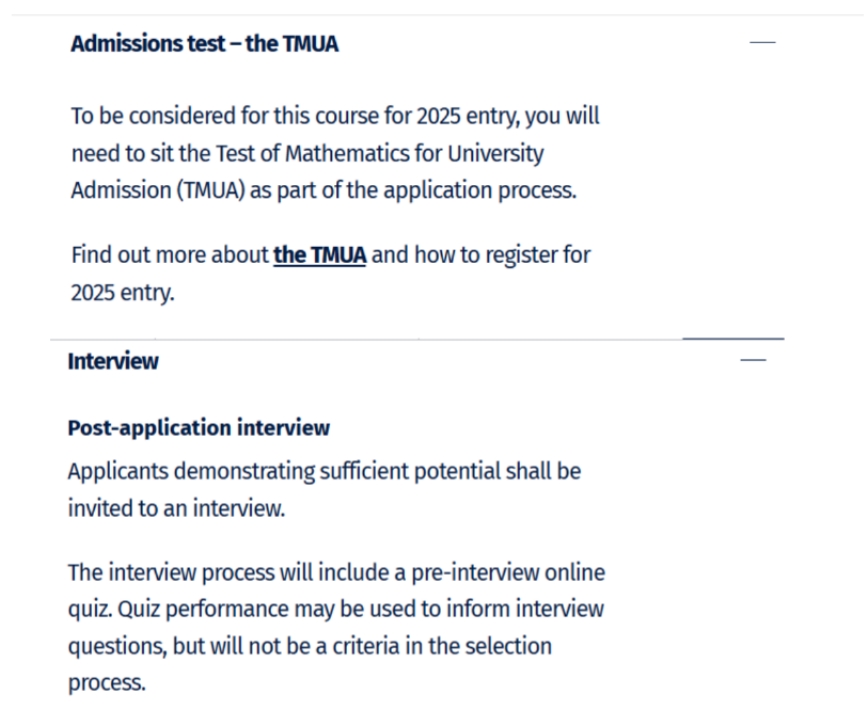Collapse the Interview section via minus icon
The width and height of the screenshot is (867, 712).
click(753, 360)
